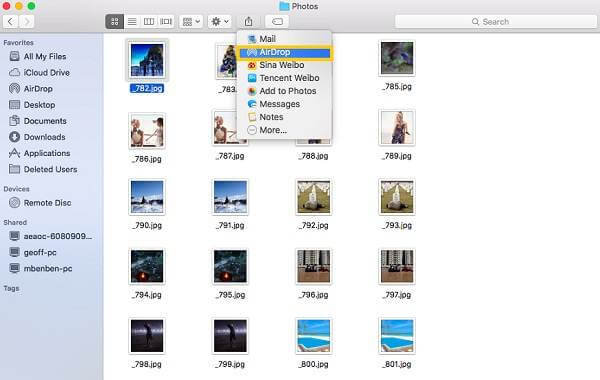This screenshot has width=600, height=380.
Task: Select the _790.jpg thumbnail
Action: [147, 197]
